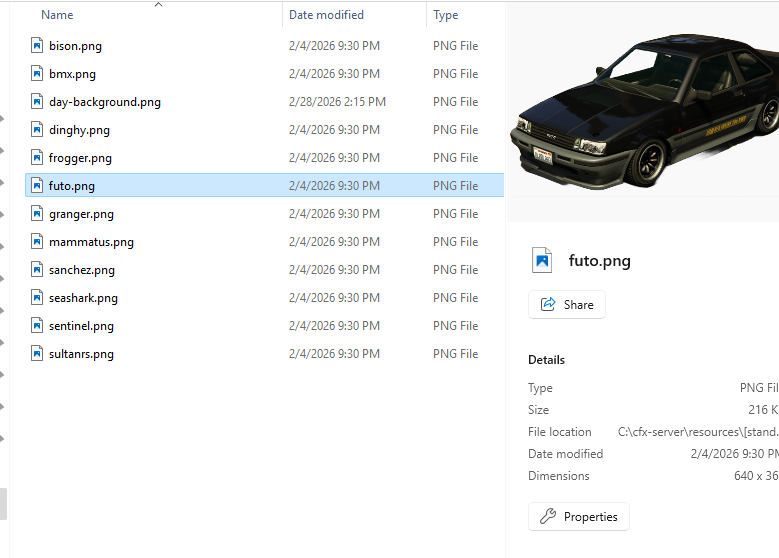This screenshot has height=558, width=779.
Task: Select the file name sentinel.png
Action: point(81,325)
